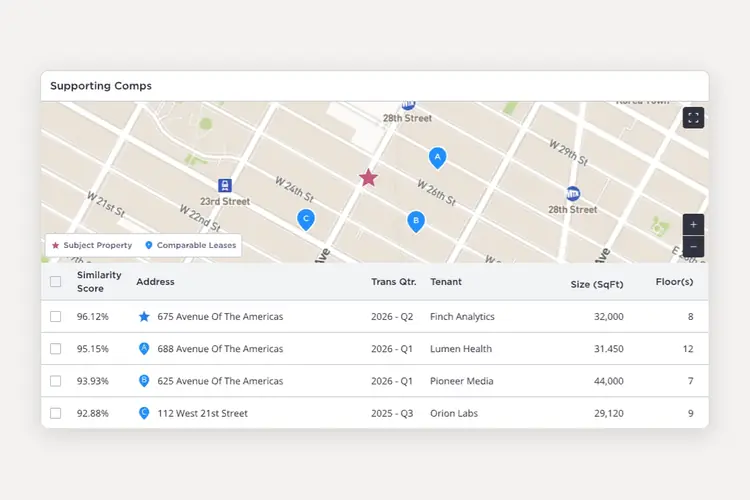Click the blue star icon beside 675 Avenue
750x500 pixels.
click(144, 316)
